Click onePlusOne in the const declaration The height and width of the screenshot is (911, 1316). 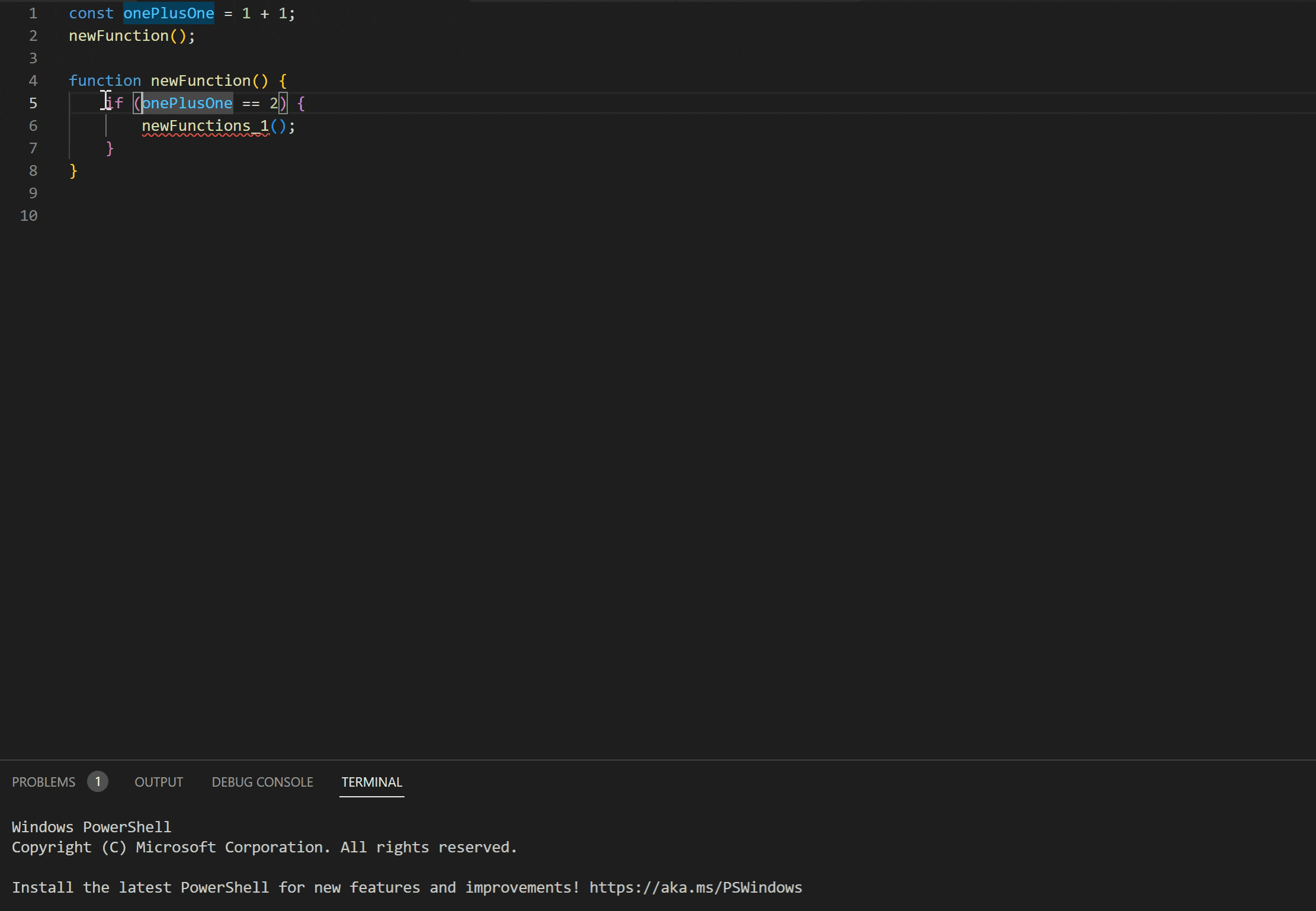coord(169,14)
